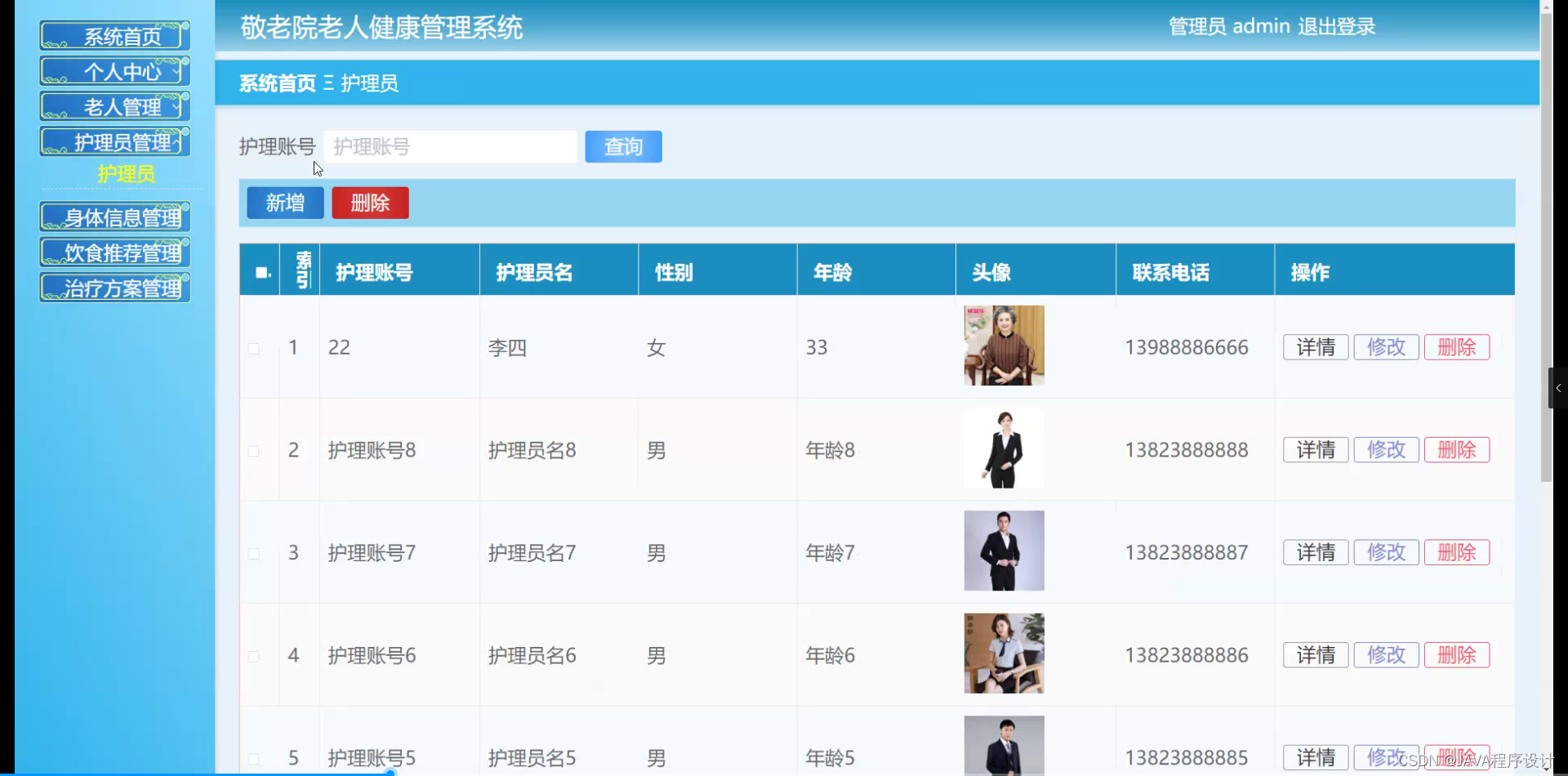Viewport: 1568px width, 776px height.
Task: Click the avatar thumbnail of 护理员名5
Action: [1004, 746]
